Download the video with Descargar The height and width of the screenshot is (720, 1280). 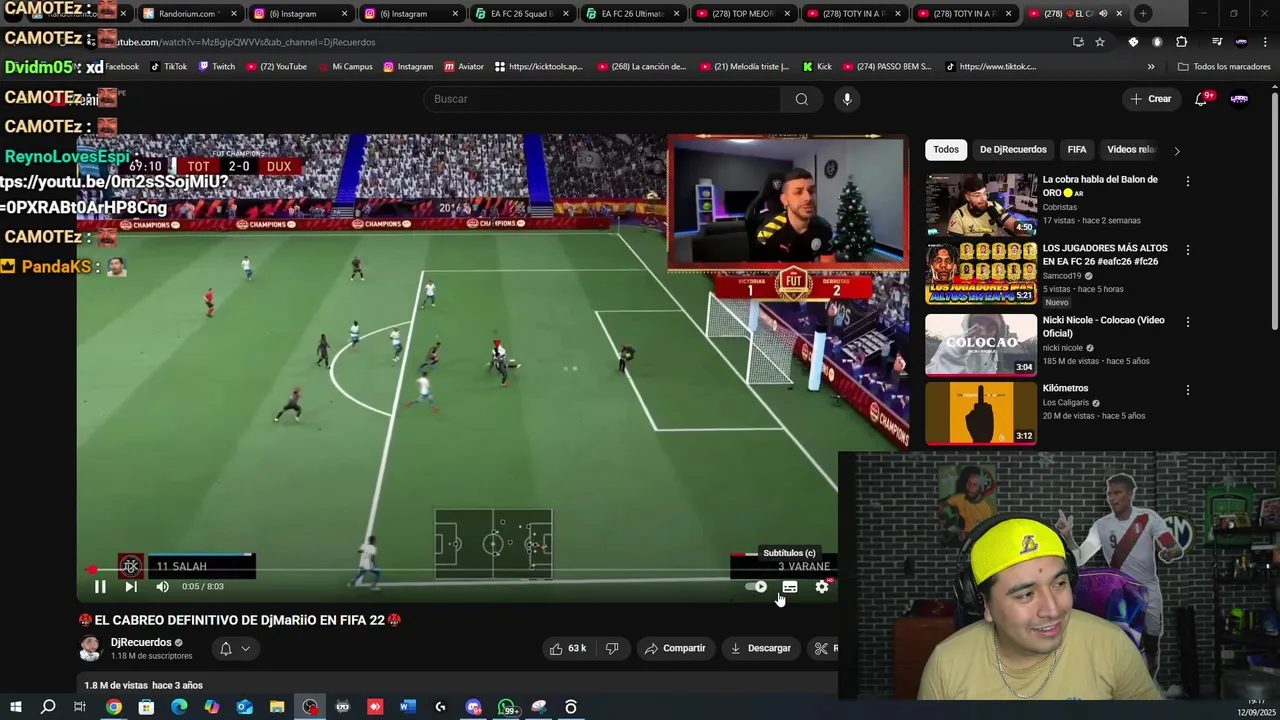click(x=760, y=648)
